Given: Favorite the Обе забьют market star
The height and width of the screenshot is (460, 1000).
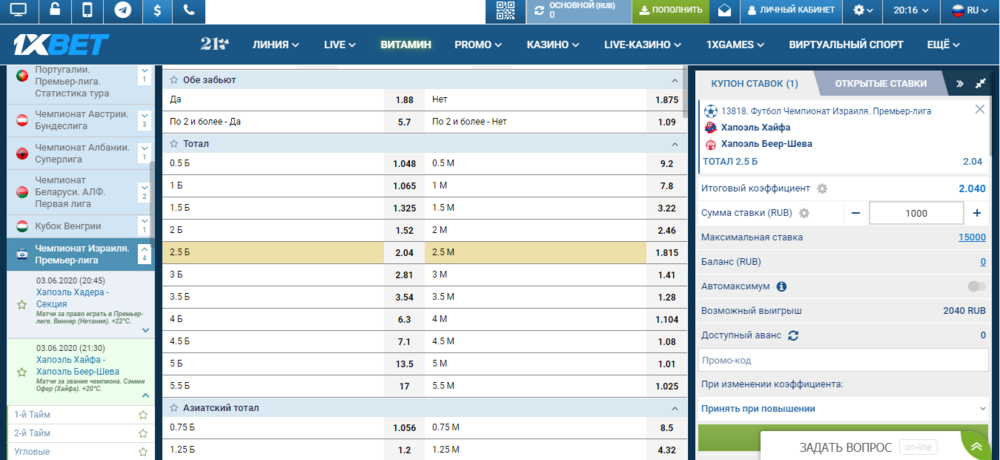Looking at the screenshot, I should tap(173, 80).
